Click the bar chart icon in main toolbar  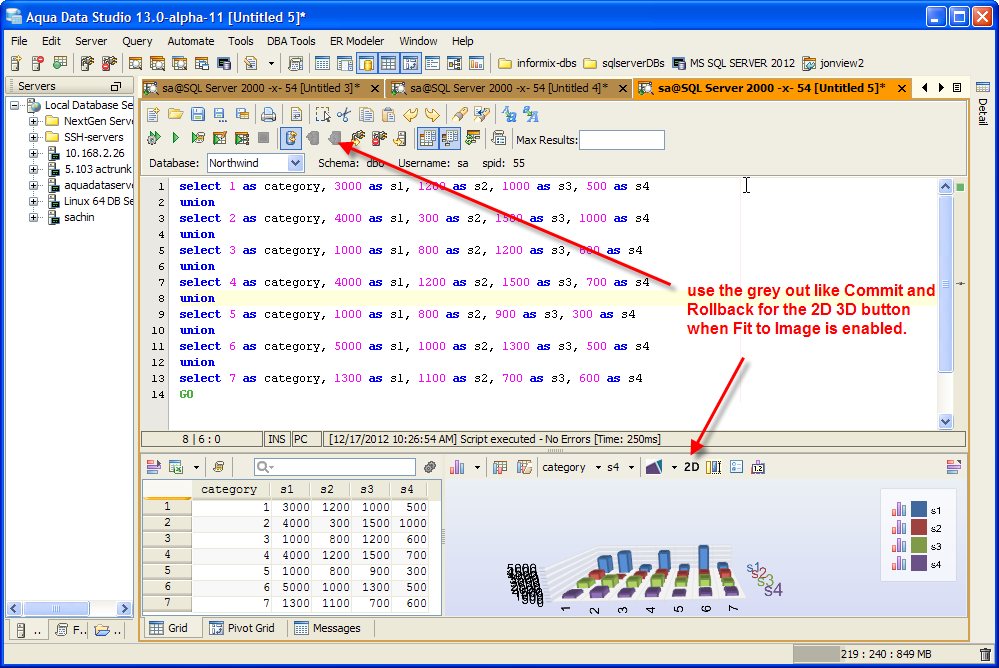[x=476, y=63]
